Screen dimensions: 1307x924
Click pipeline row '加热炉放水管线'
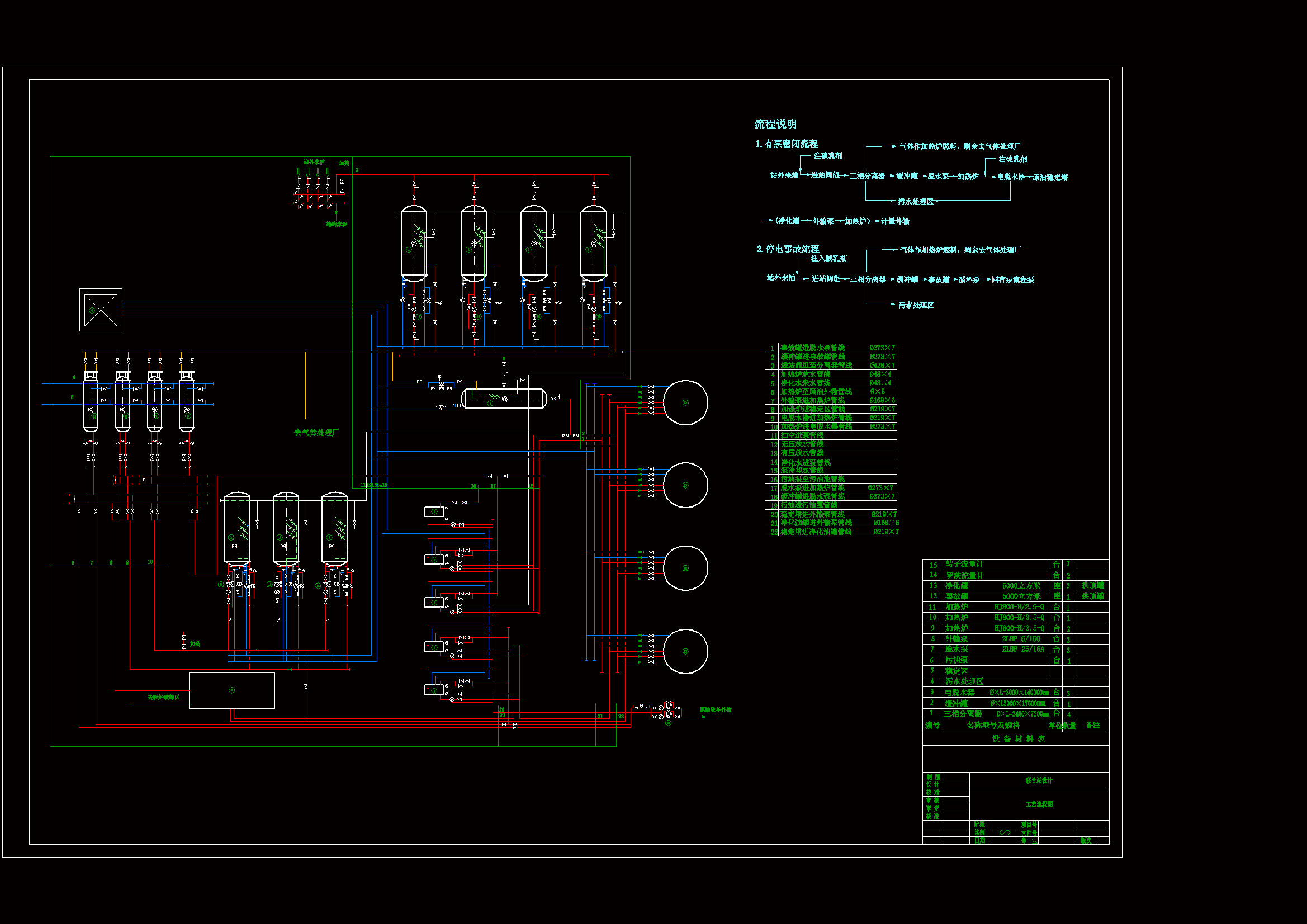[x=831, y=374]
